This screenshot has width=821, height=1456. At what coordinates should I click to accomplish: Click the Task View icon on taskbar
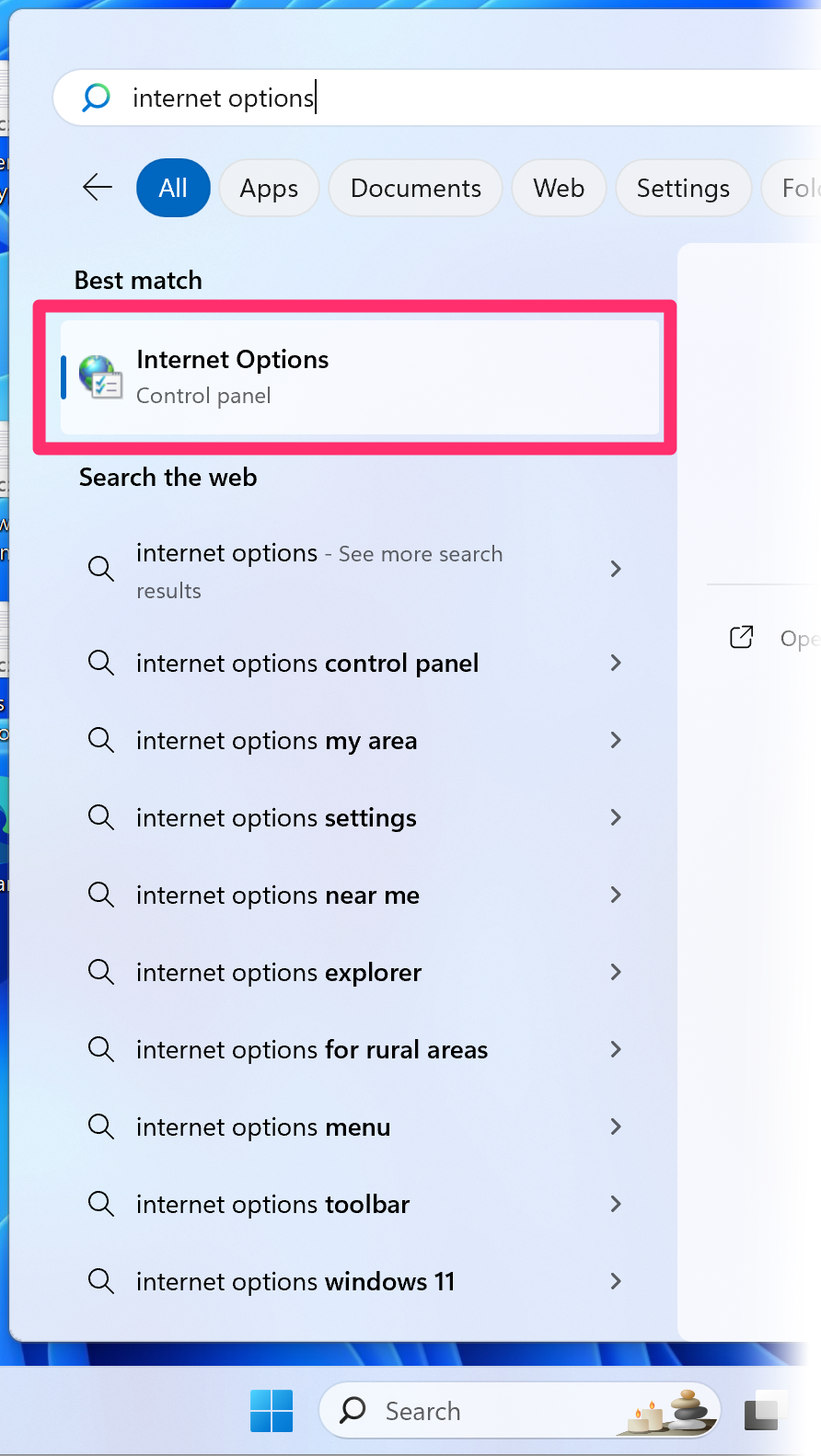(x=762, y=1412)
